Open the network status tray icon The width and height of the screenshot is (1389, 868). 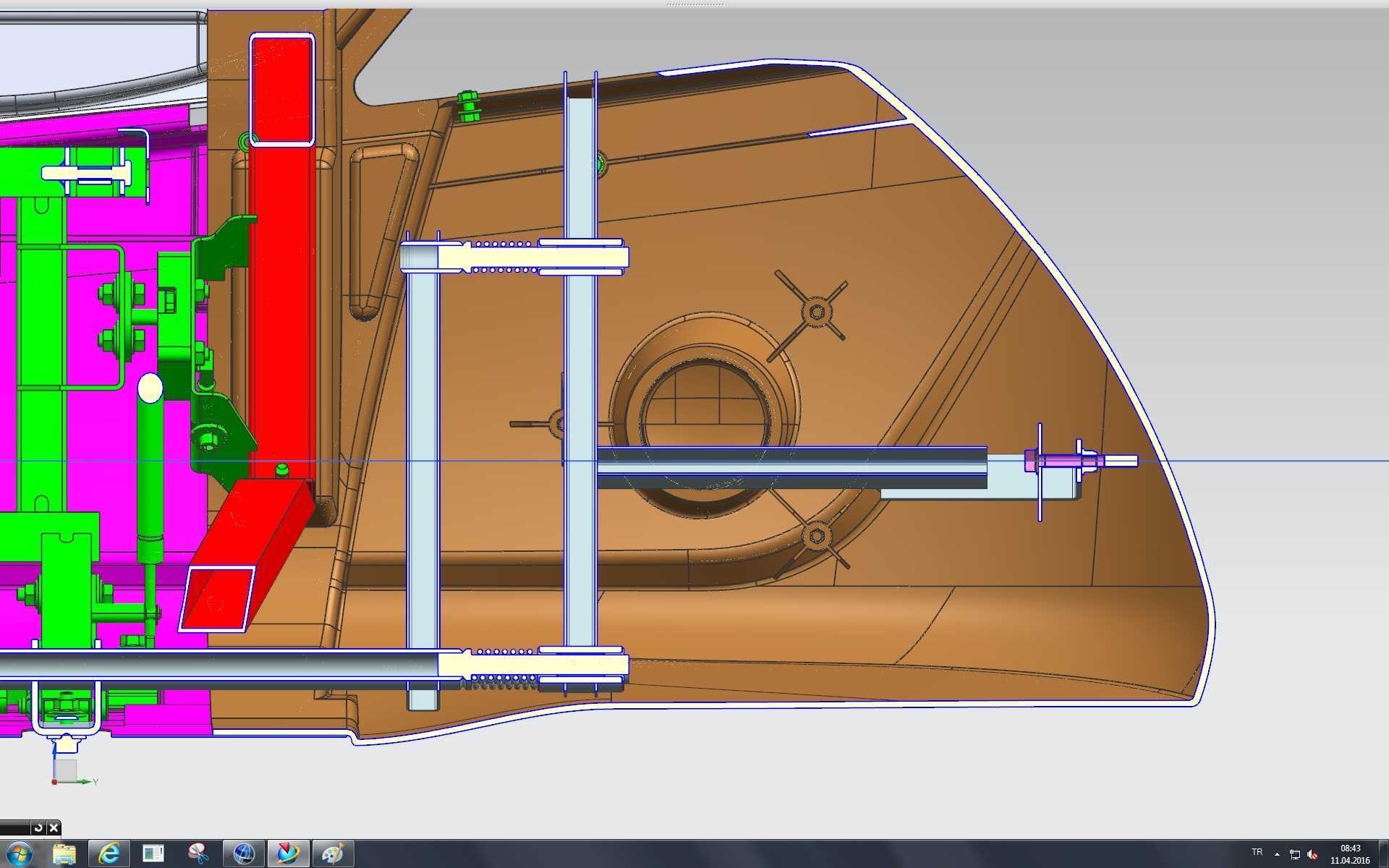coord(1295,854)
